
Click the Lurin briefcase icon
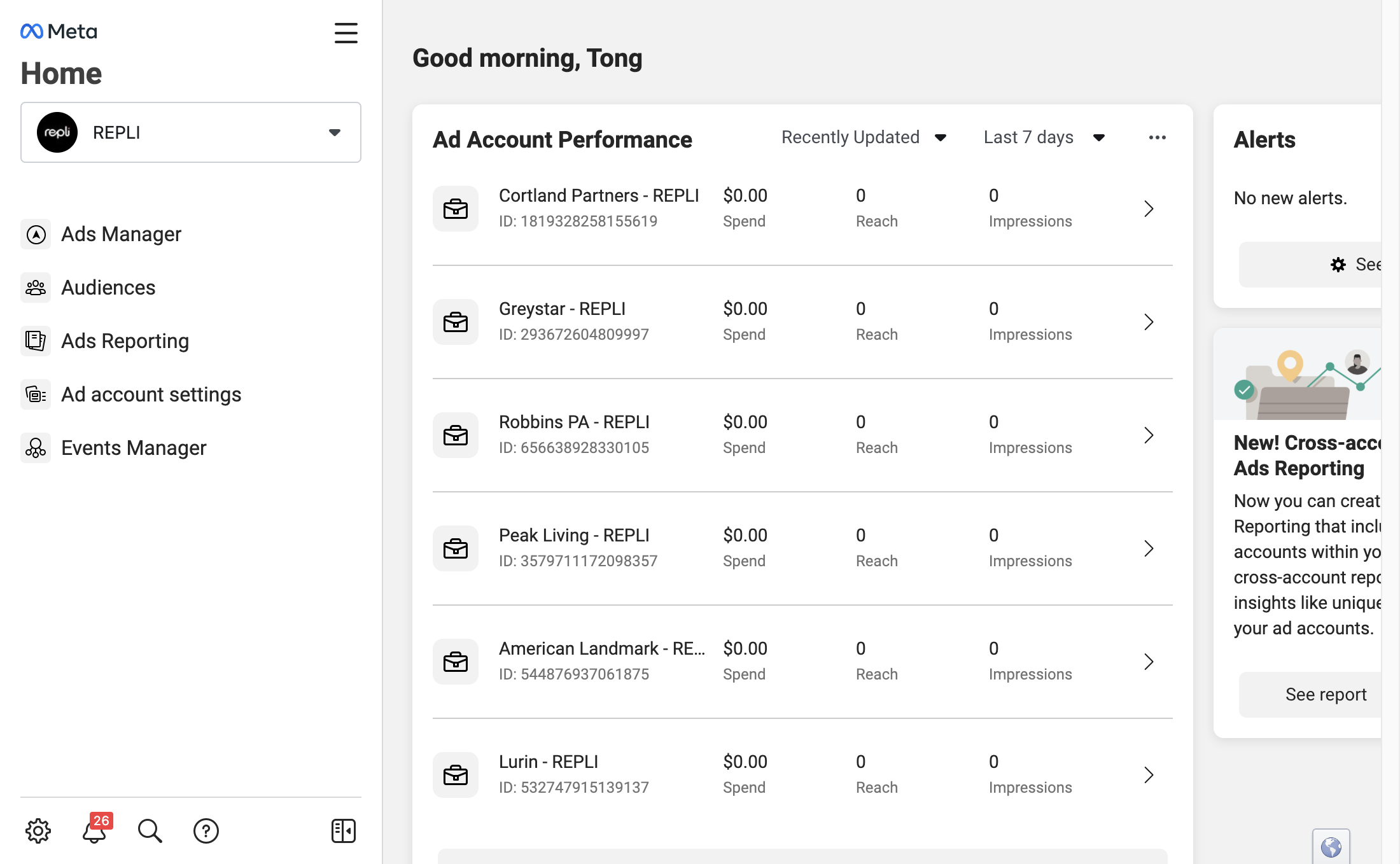(456, 775)
